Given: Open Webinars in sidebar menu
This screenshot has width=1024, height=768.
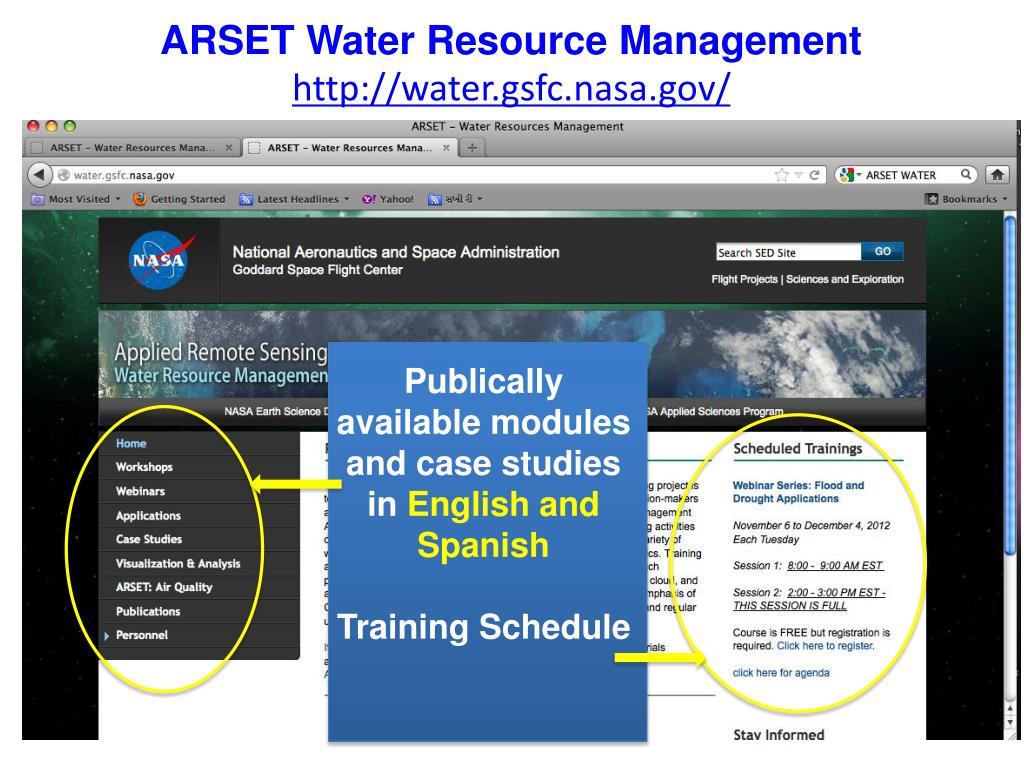Looking at the screenshot, I should click(140, 491).
